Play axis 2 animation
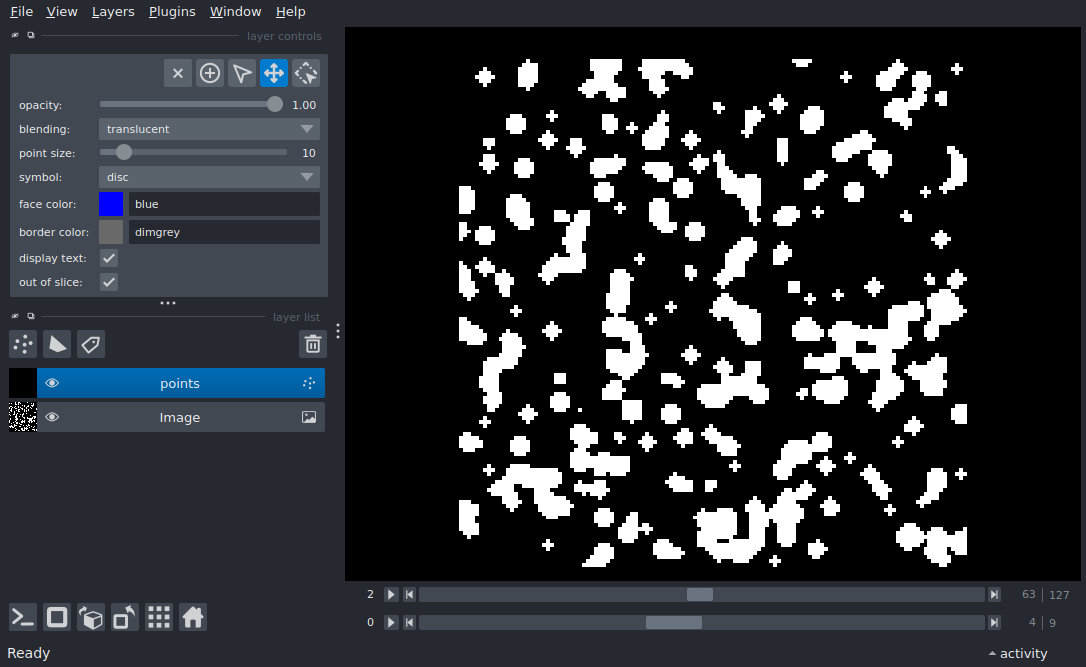This screenshot has height=667, width=1086. [x=391, y=594]
